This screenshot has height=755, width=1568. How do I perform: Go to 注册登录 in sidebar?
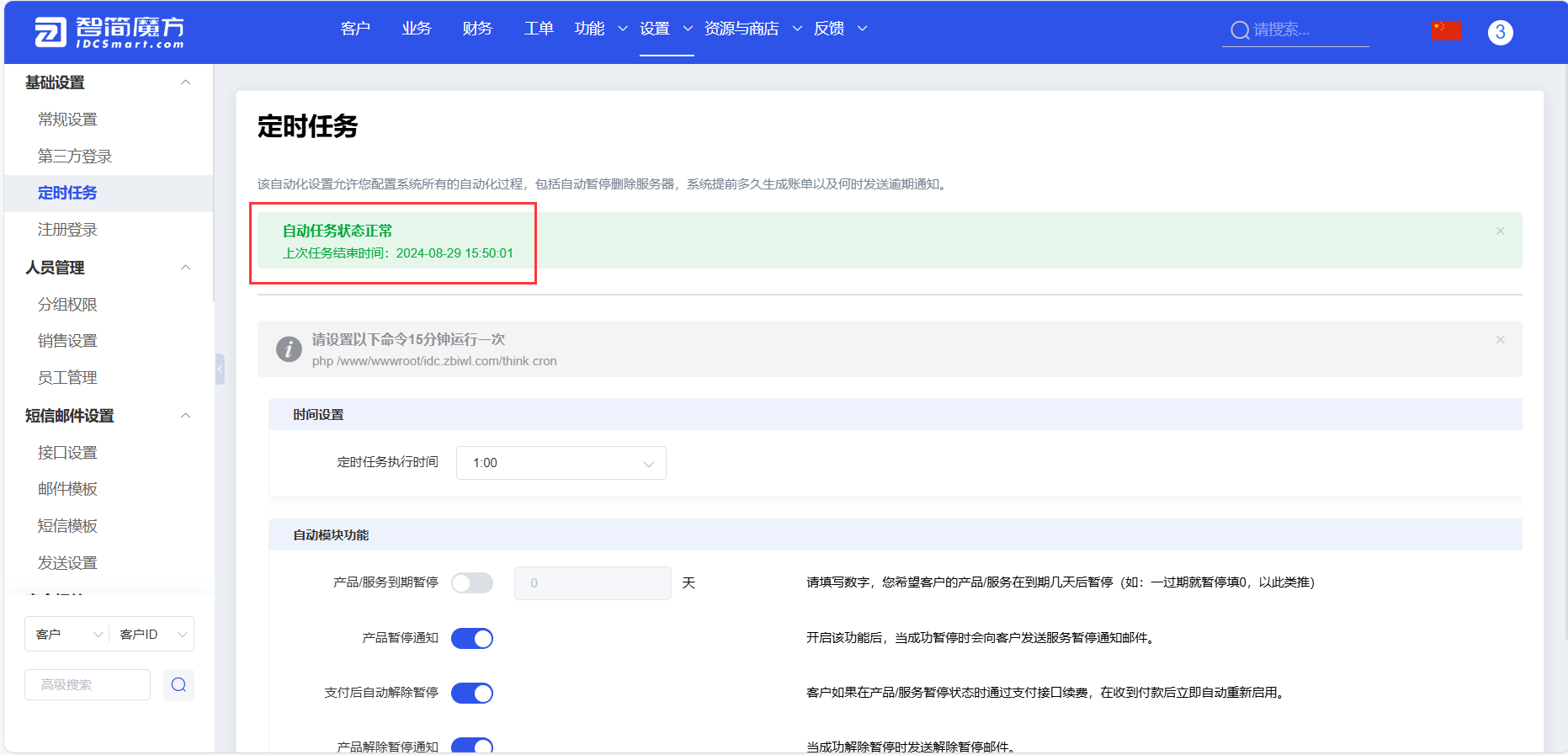[67, 230]
